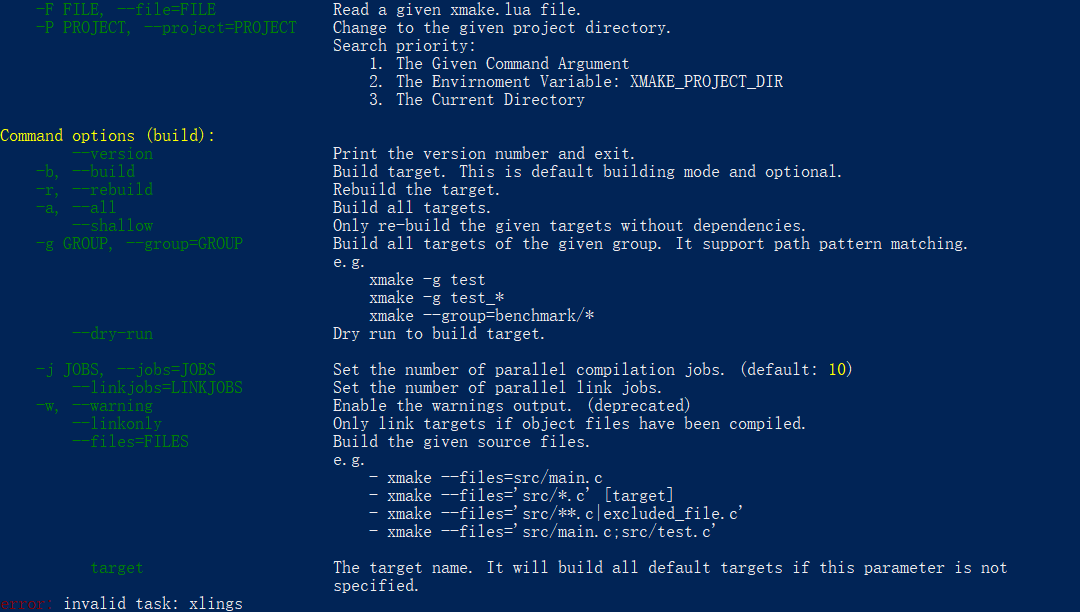This screenshot has height=612, width=1080.
Task: Click the 'invalid task: xlings' message
Action: pos(153,604)
